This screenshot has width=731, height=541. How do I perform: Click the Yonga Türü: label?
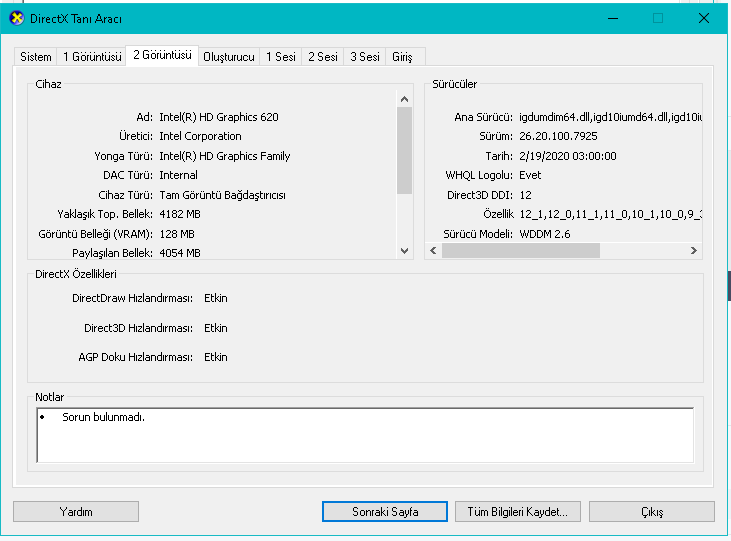click(x=124, y=156)
